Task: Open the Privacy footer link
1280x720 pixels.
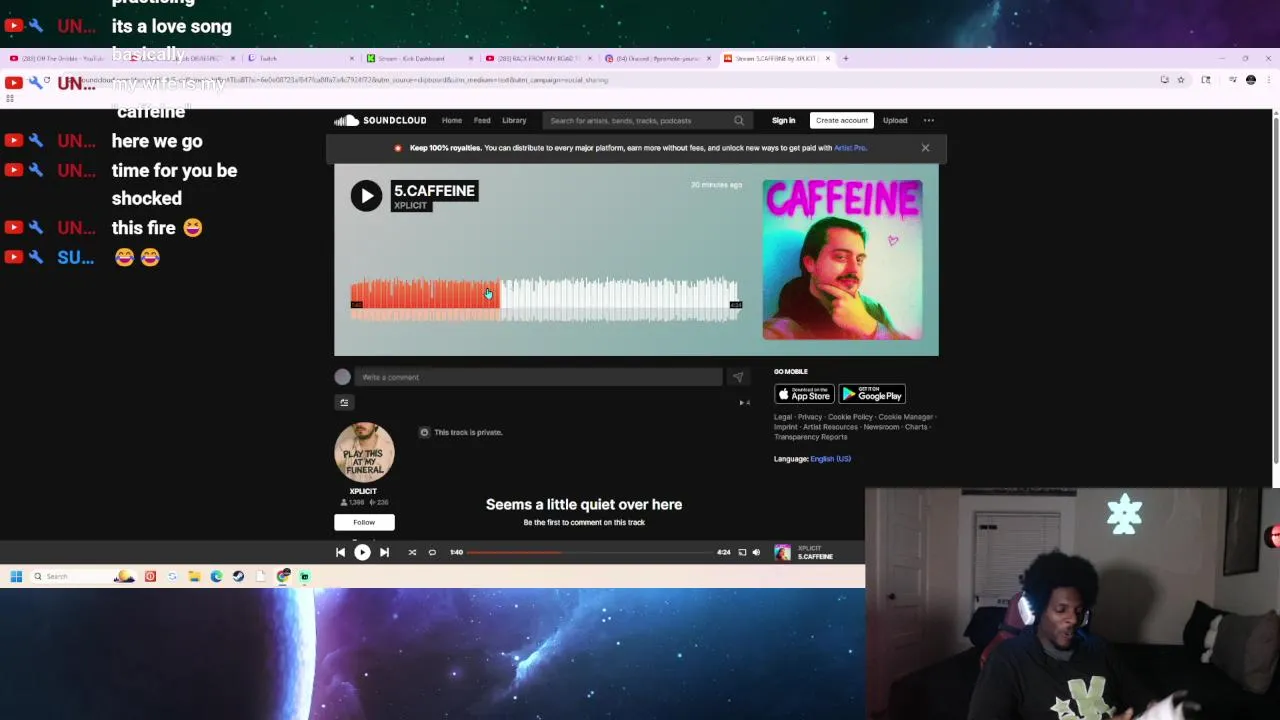Action: point(810,417)
